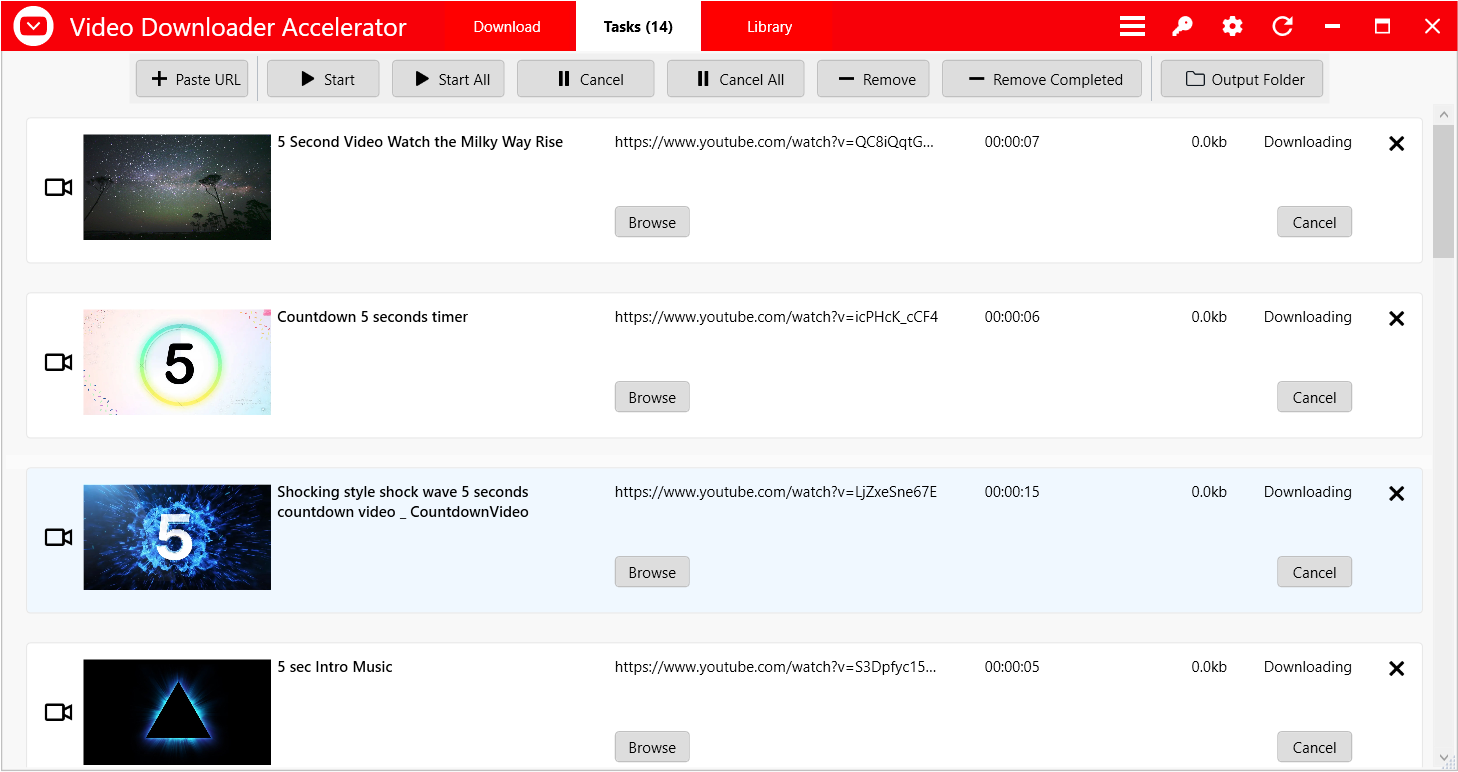
Task: Browse the Milky Way video location
Action: pos(651,221)
